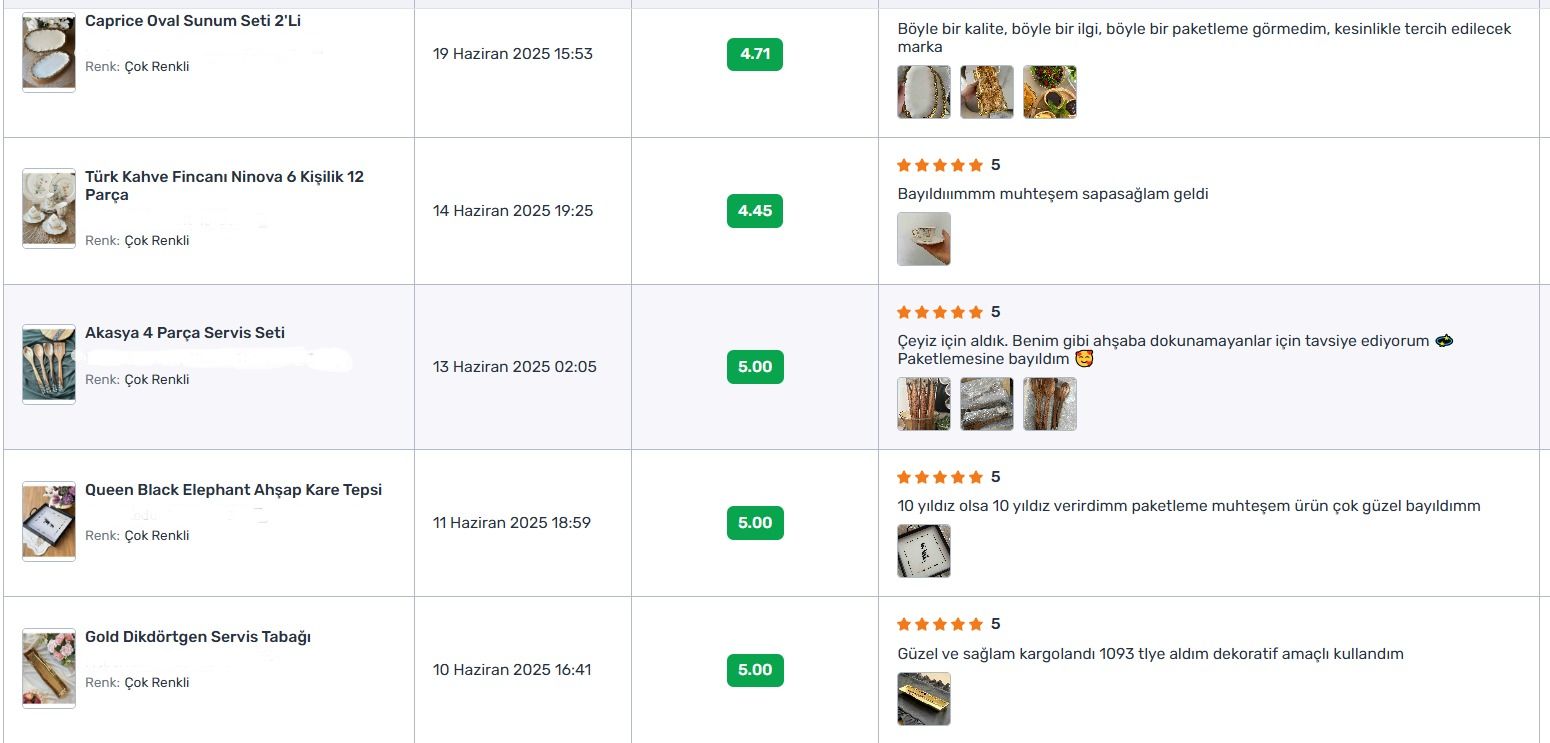Open the Akasya 4 Parça Servis Seti product image
Image resolution: width=1550 pixels, height=743 pixels.
49,364
